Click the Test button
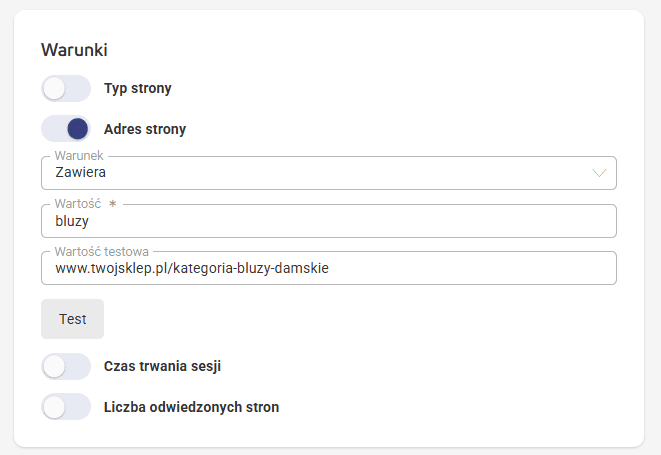 point(73,319)
